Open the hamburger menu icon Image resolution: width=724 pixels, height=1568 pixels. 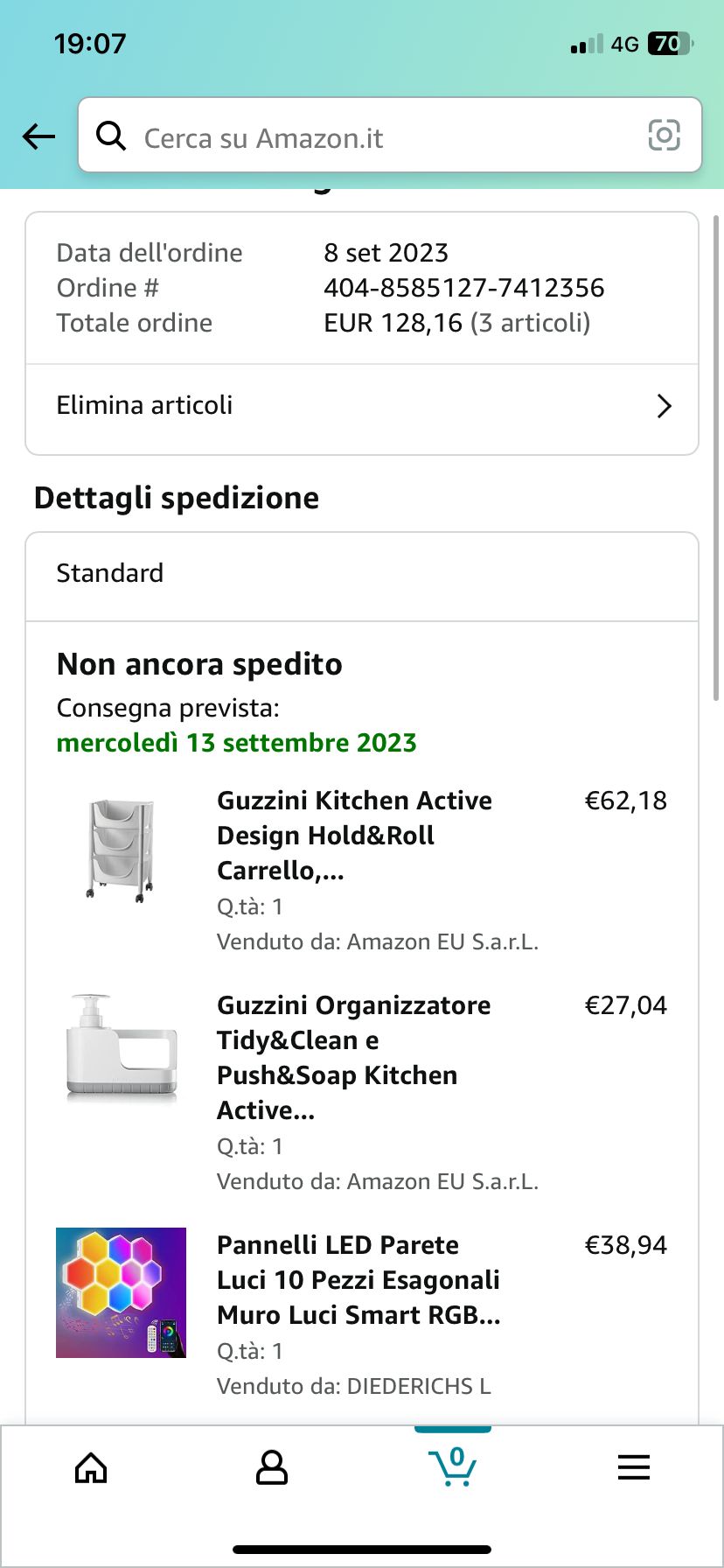tap(633, 1467)
